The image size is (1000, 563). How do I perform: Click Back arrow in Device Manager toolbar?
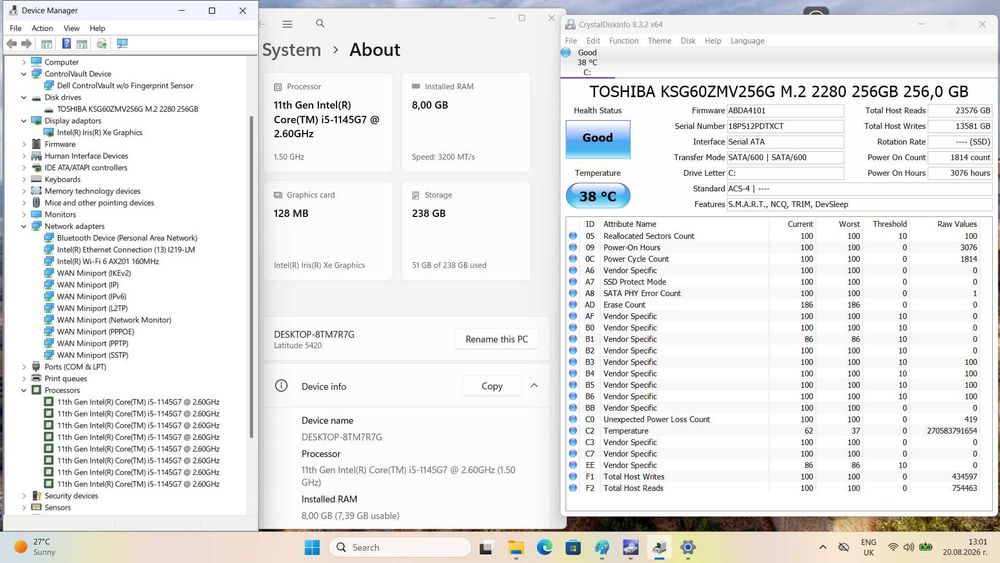pyautogui.click(x=11, y=43)
